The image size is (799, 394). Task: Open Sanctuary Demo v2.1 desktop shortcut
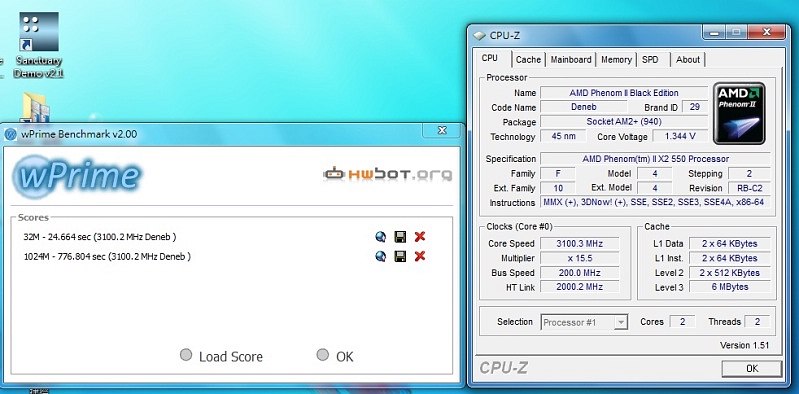point(39,45)
